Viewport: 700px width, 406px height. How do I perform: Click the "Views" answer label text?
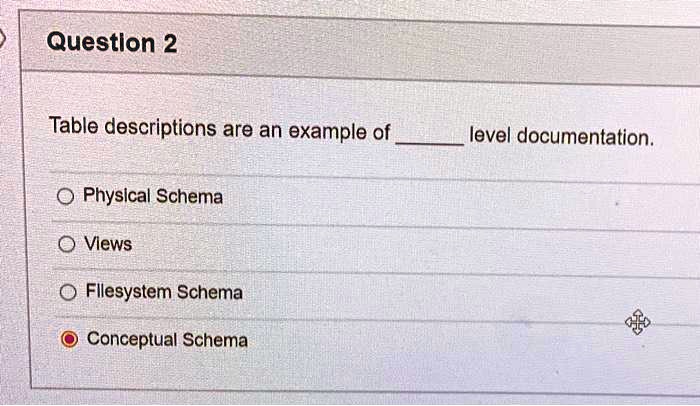[108, 244]
